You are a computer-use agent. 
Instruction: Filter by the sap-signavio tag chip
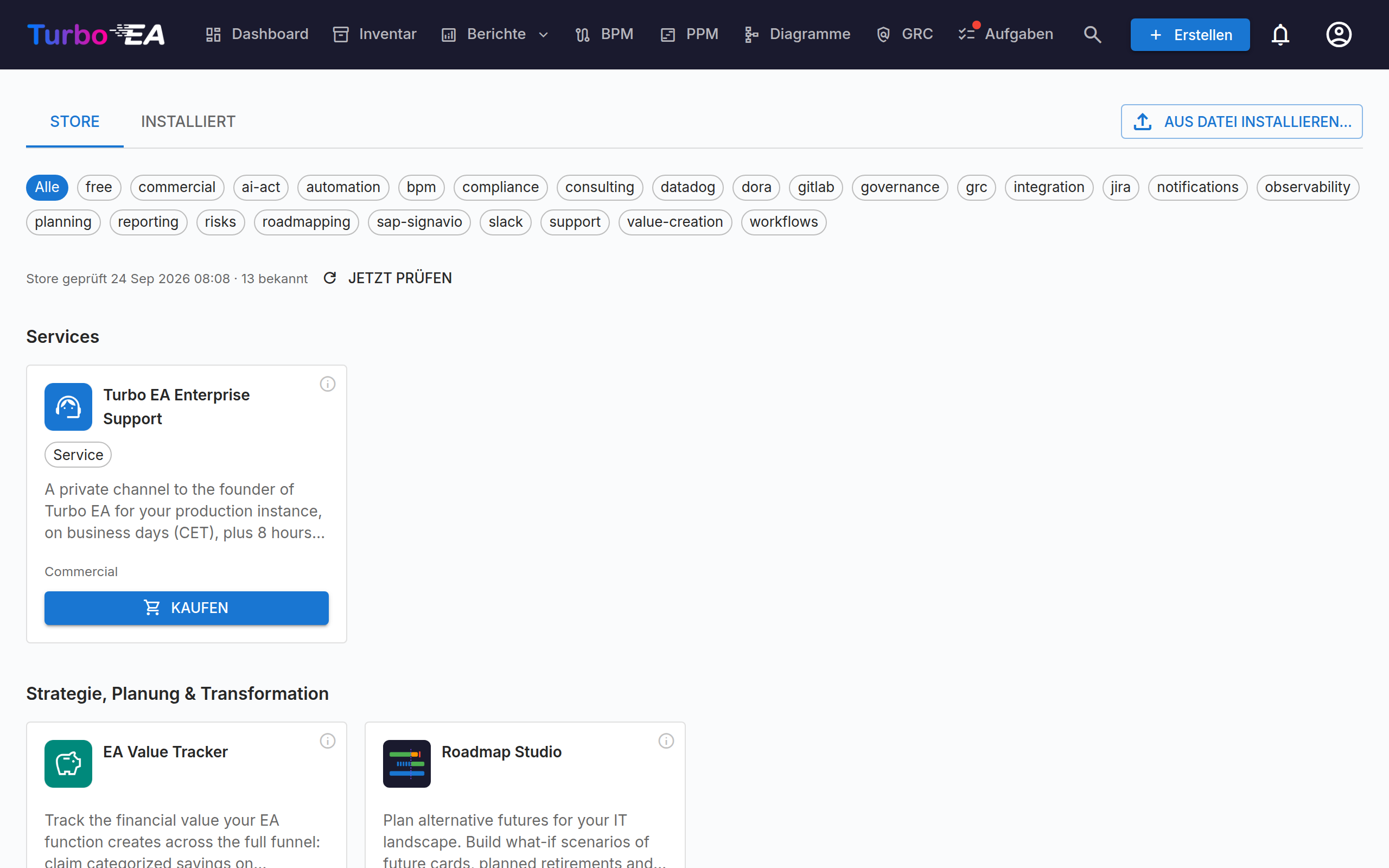[x=419, y=222]
